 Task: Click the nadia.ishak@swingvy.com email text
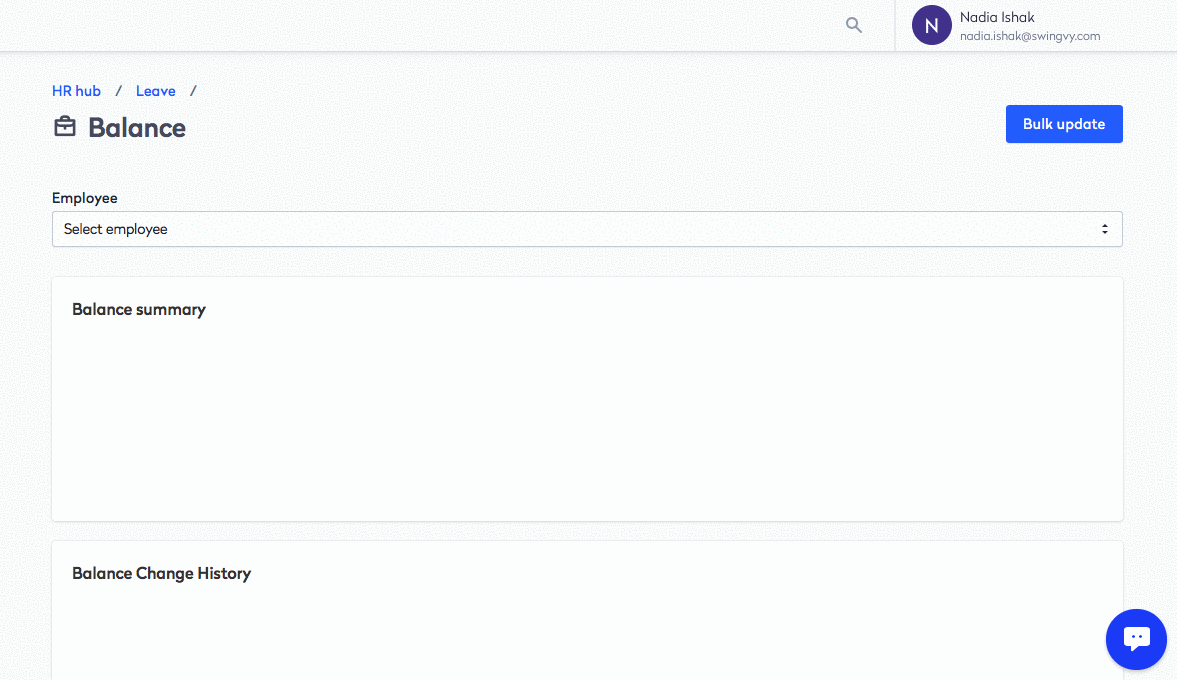point(1030,36)
